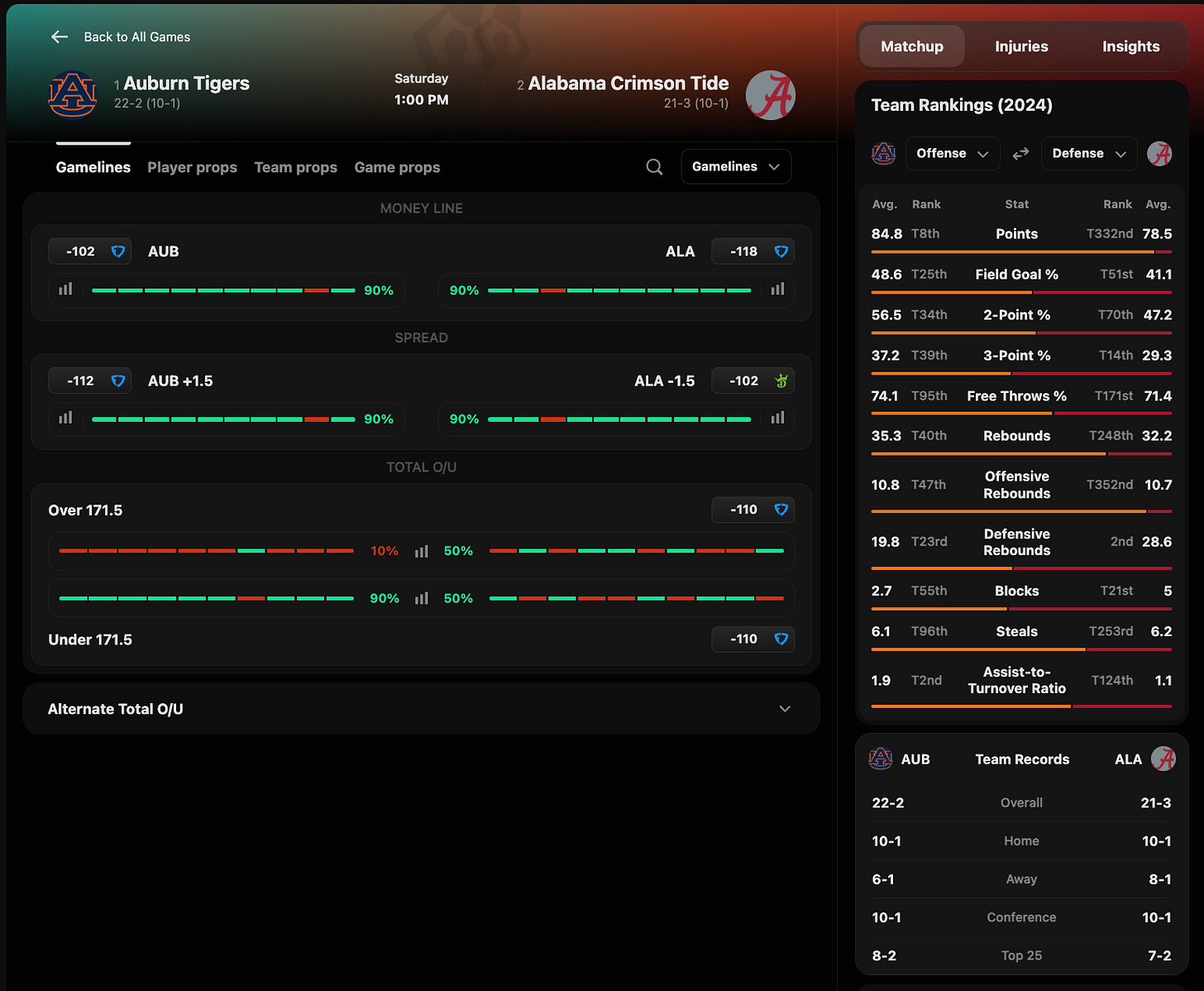This screenshot has width=1204, height=991.
Task: Click the Defensive Rebounds stat label
Action: pos(1016,542)
